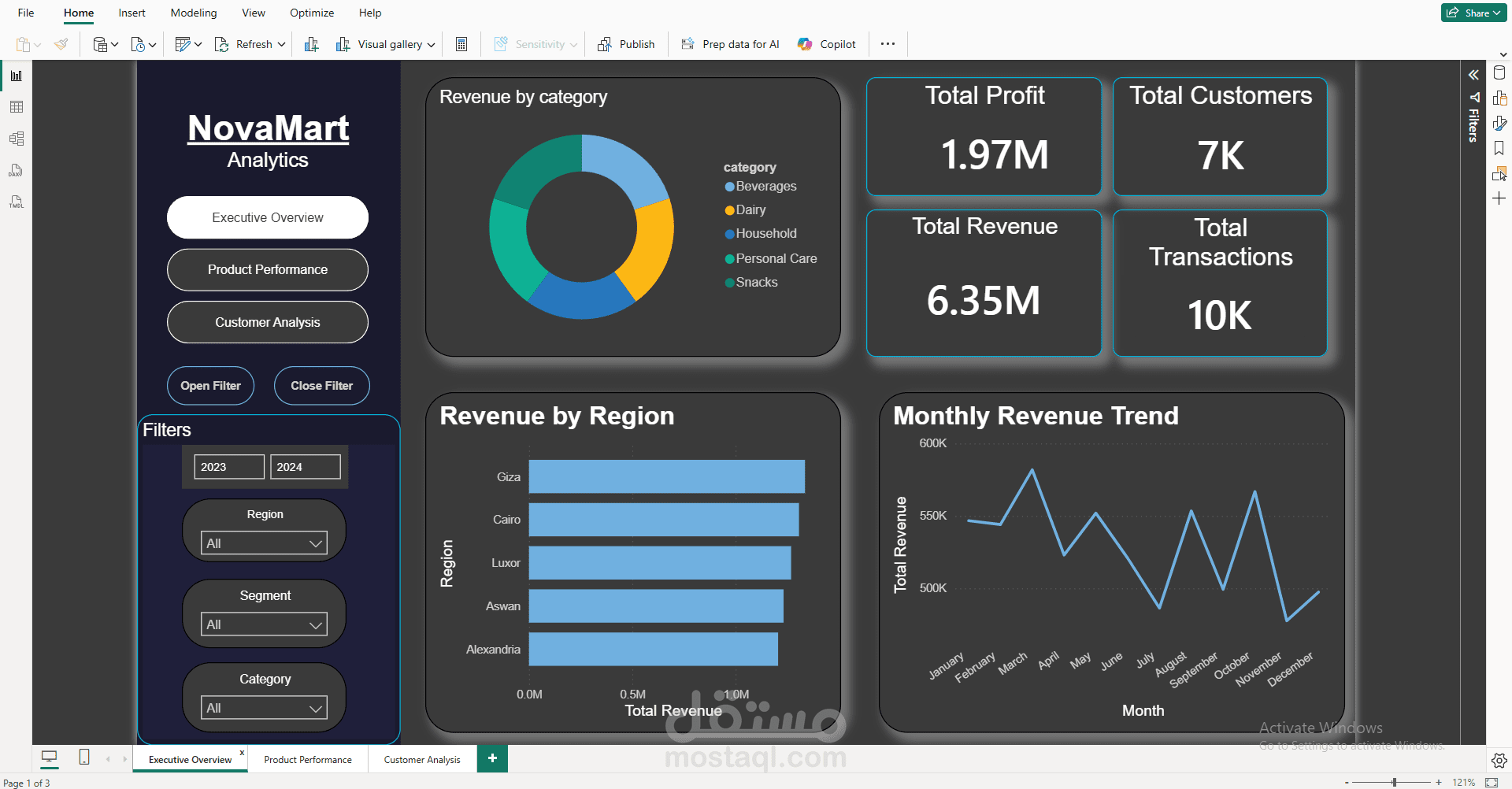1512x789 pixels.
Task: Click the Format painter brush icon
Action: click(61, 44)
